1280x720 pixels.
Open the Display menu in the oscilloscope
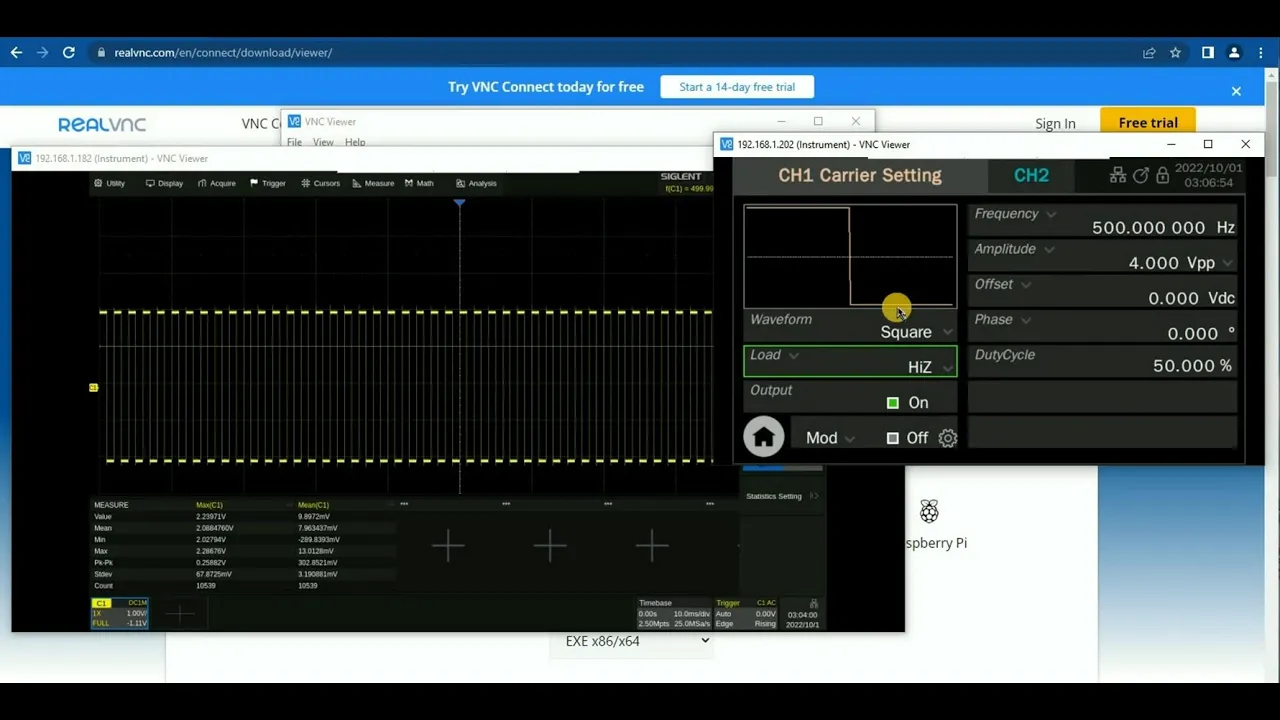164,183
